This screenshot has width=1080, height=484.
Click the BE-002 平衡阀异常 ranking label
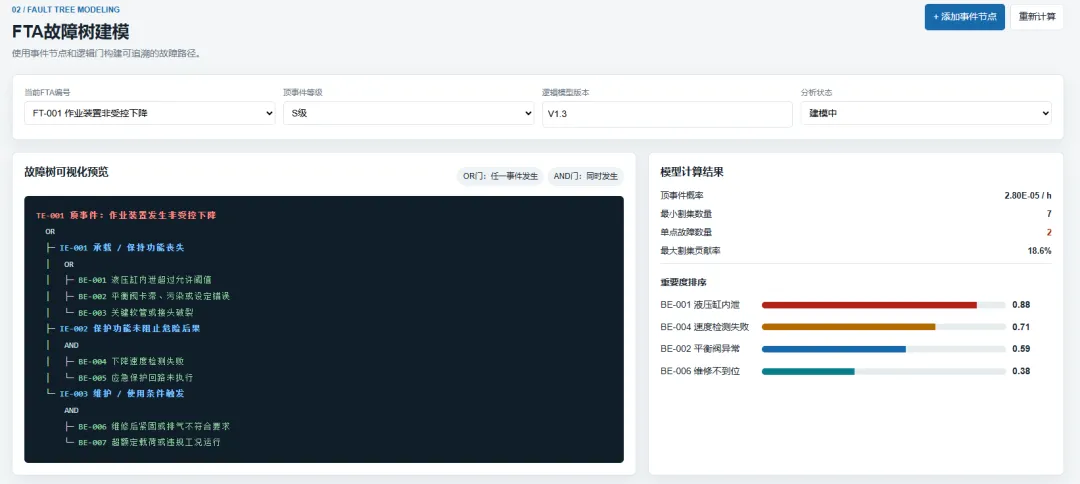[x=700, y=349]
